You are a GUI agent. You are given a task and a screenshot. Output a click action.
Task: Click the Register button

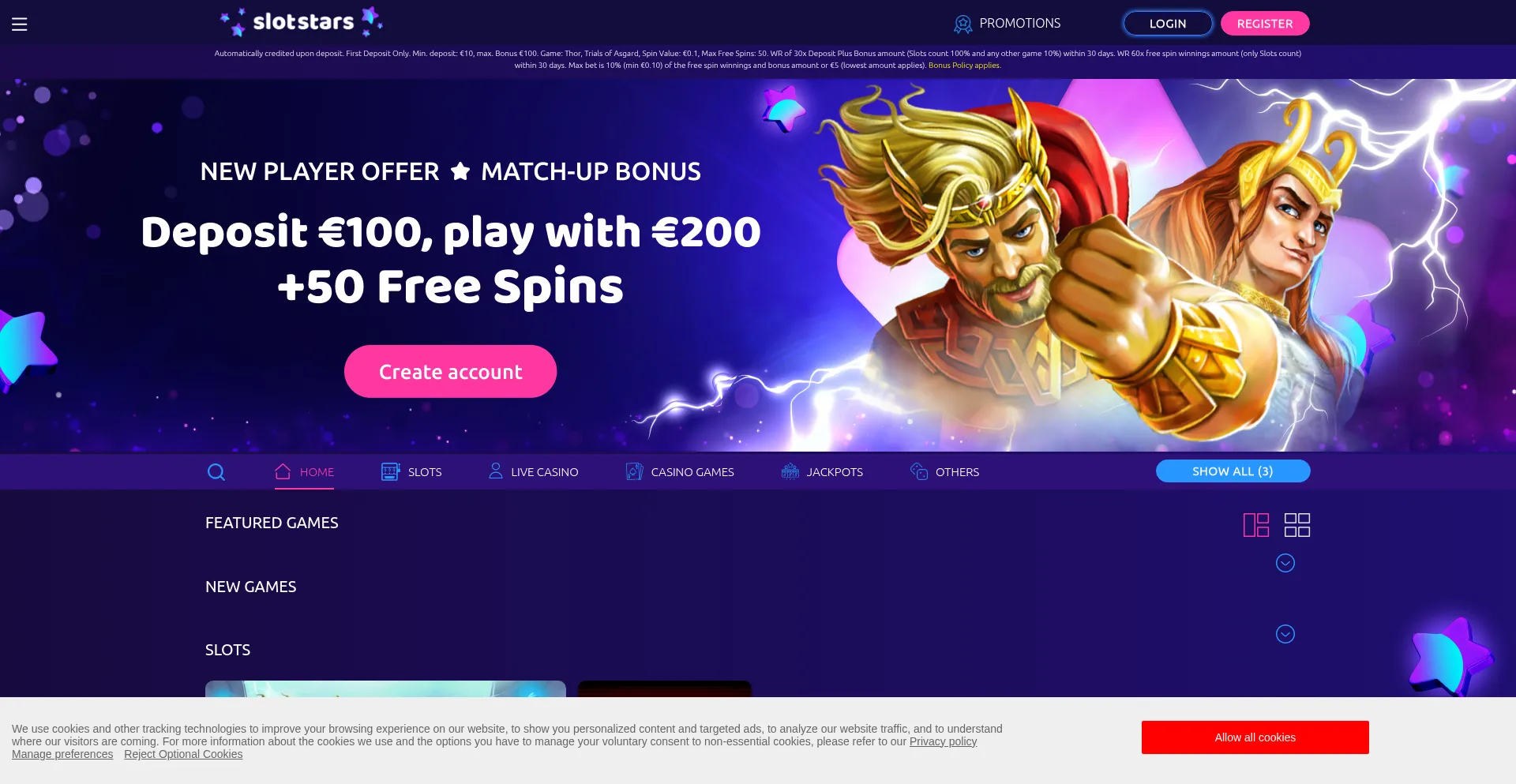pyautogui.click(x=1265, y=24)
